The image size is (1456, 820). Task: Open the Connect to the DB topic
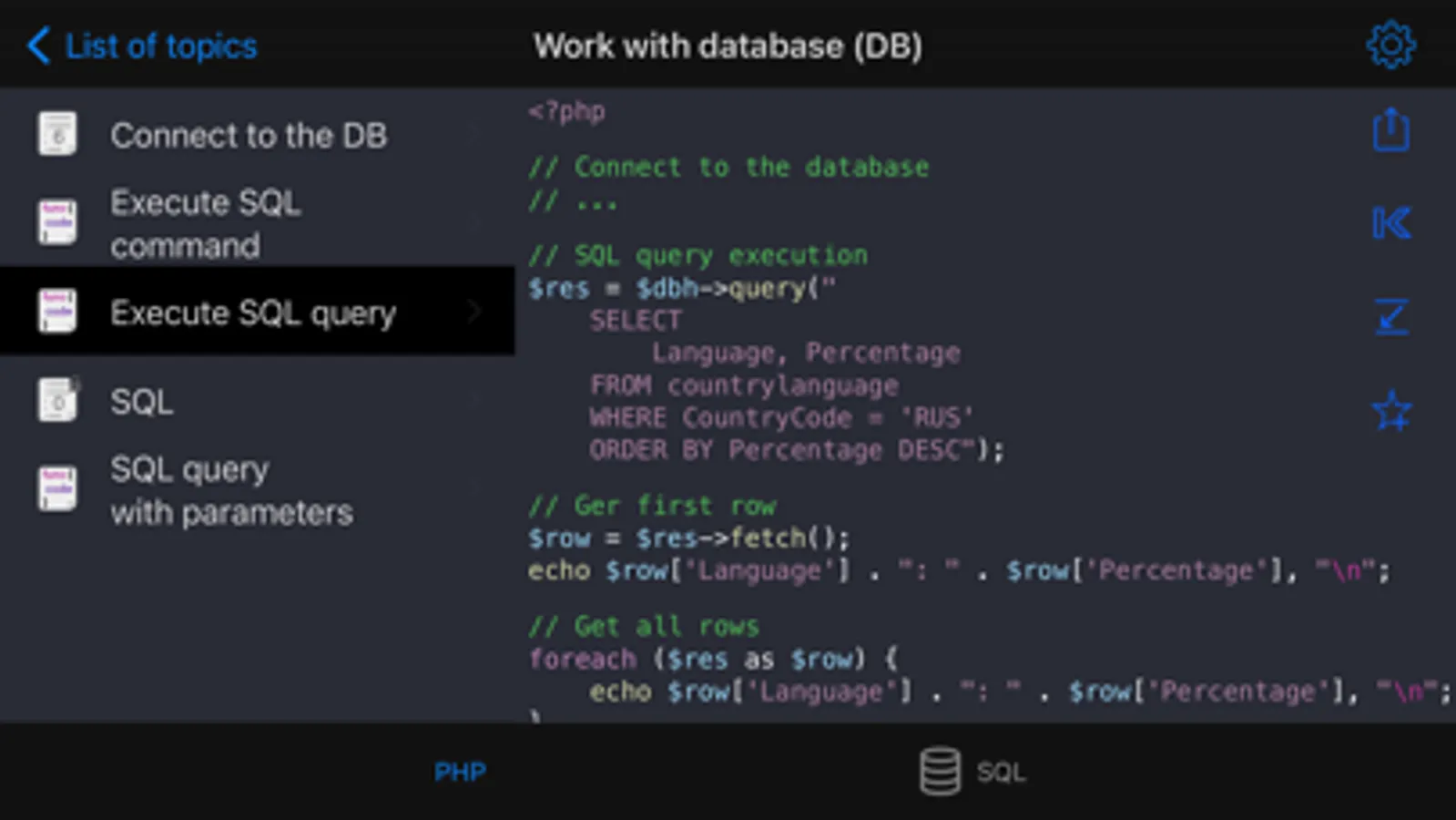pyautogui.click(x=258, y=135)
